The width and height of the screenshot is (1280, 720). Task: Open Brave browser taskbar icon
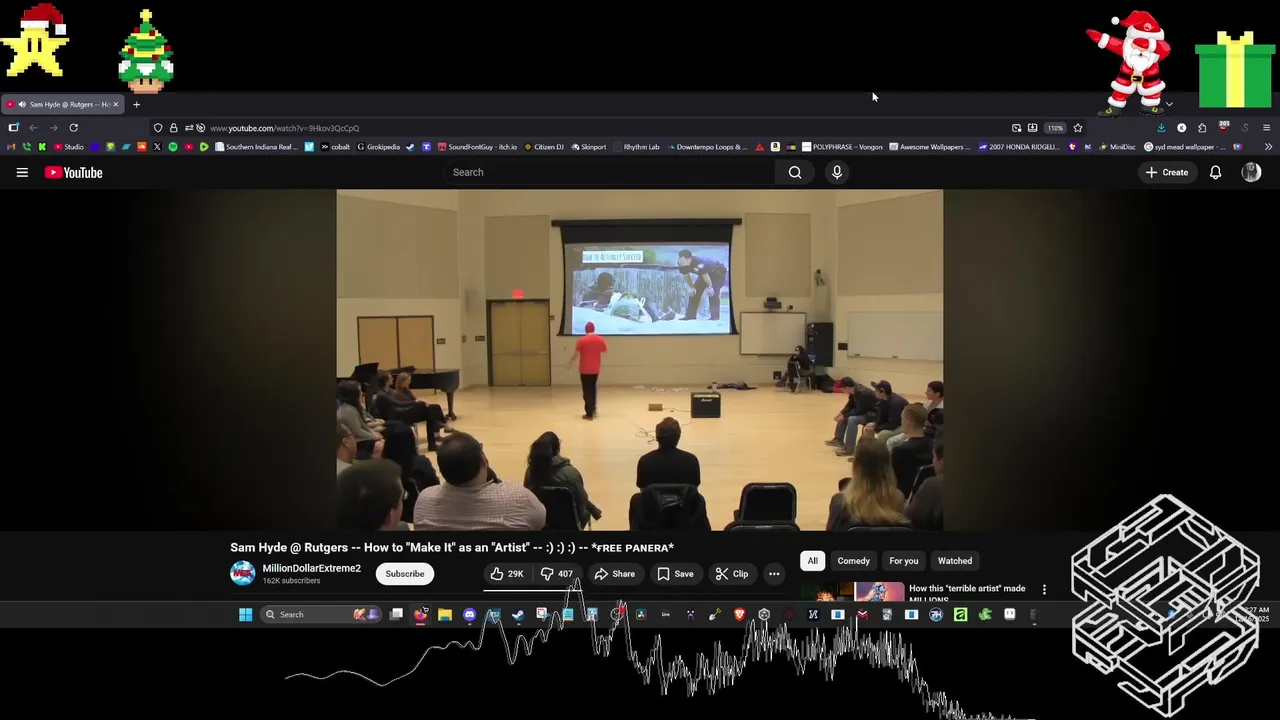point(740,614)
